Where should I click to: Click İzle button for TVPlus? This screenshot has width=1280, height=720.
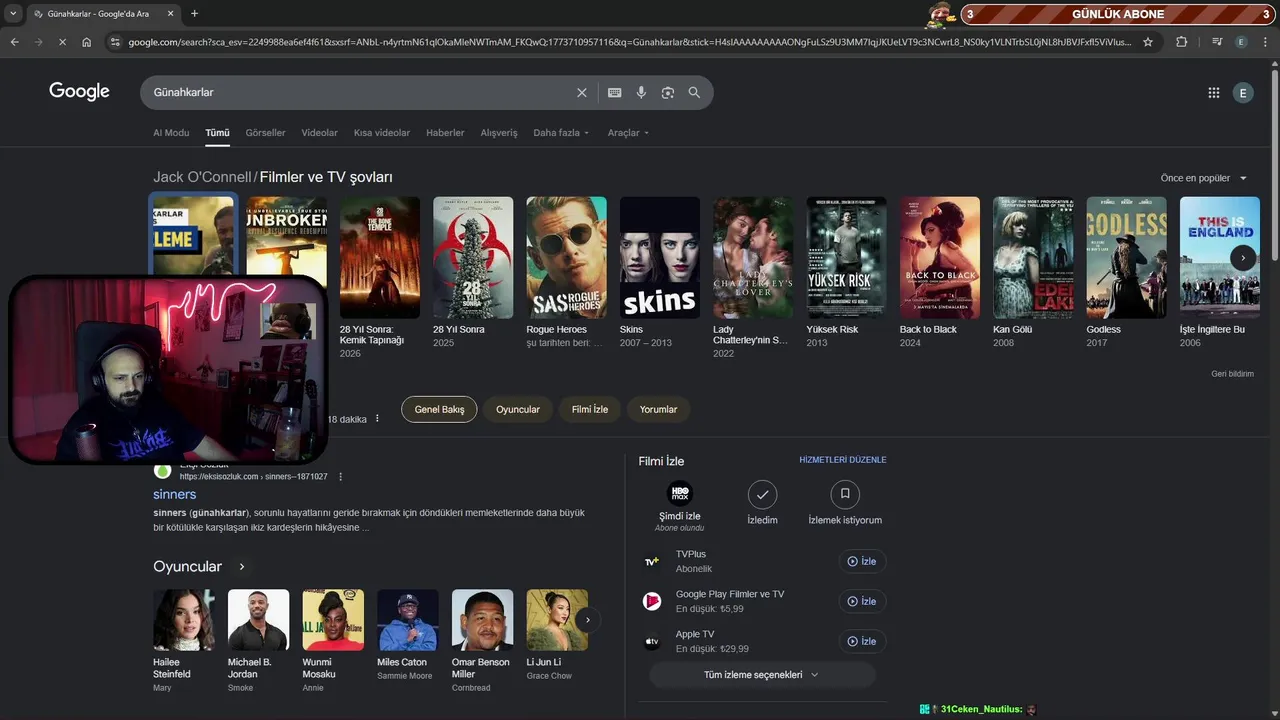click(862, 561)
